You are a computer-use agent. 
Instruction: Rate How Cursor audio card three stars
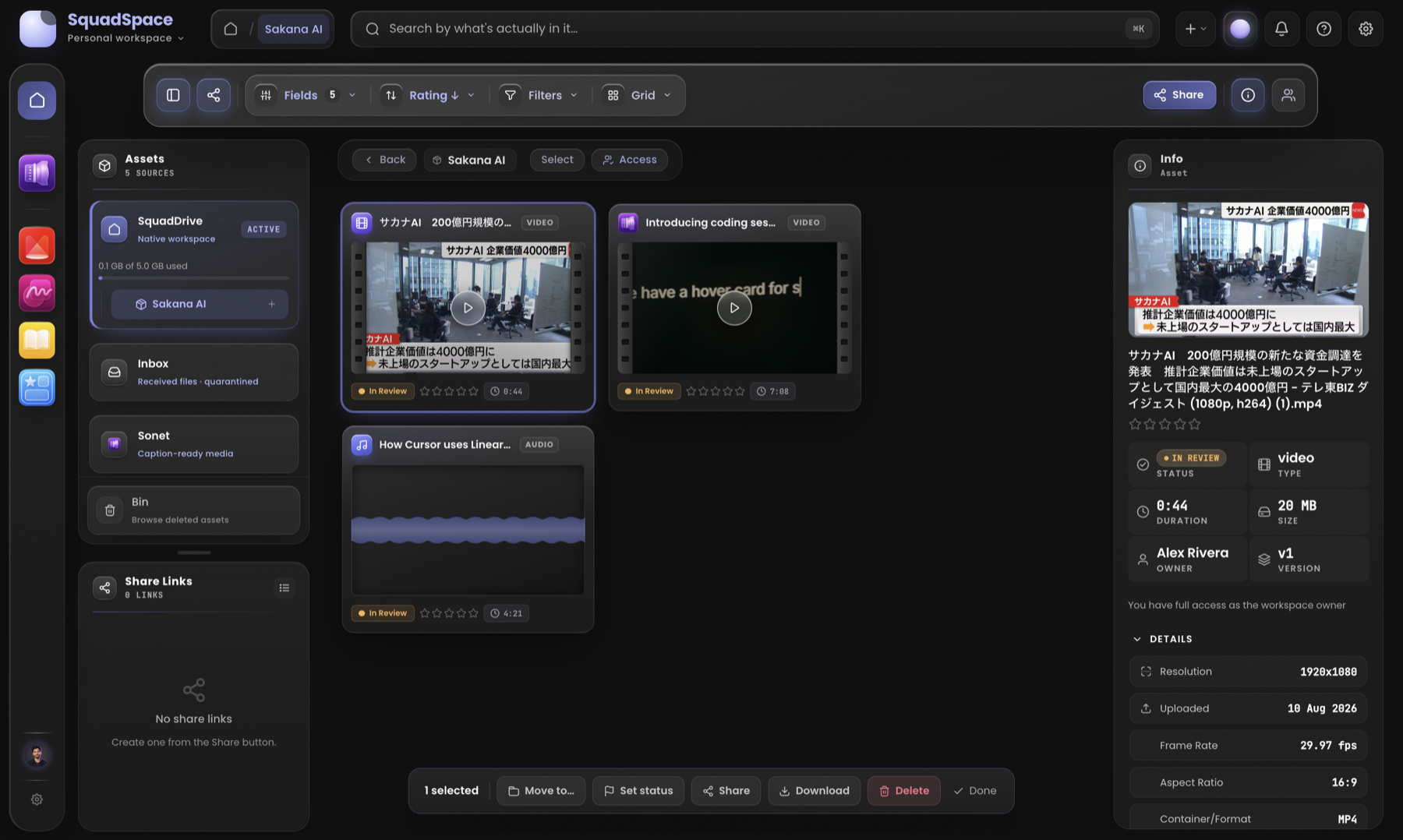(x=449, y=613)
